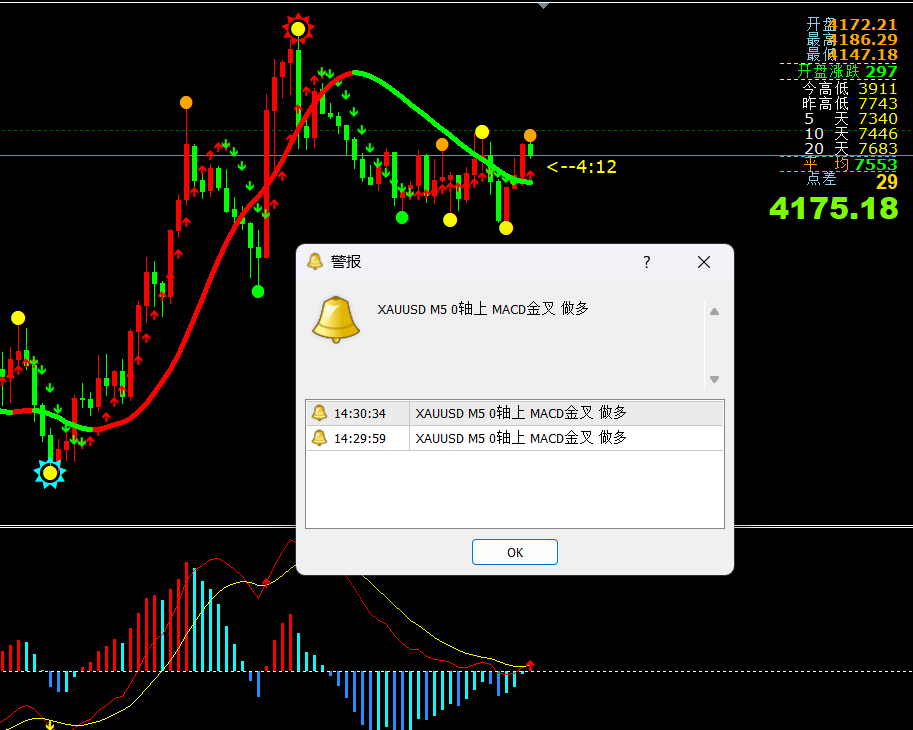
Task: Click the 4175.18 current price display
Action: point(834,208)
